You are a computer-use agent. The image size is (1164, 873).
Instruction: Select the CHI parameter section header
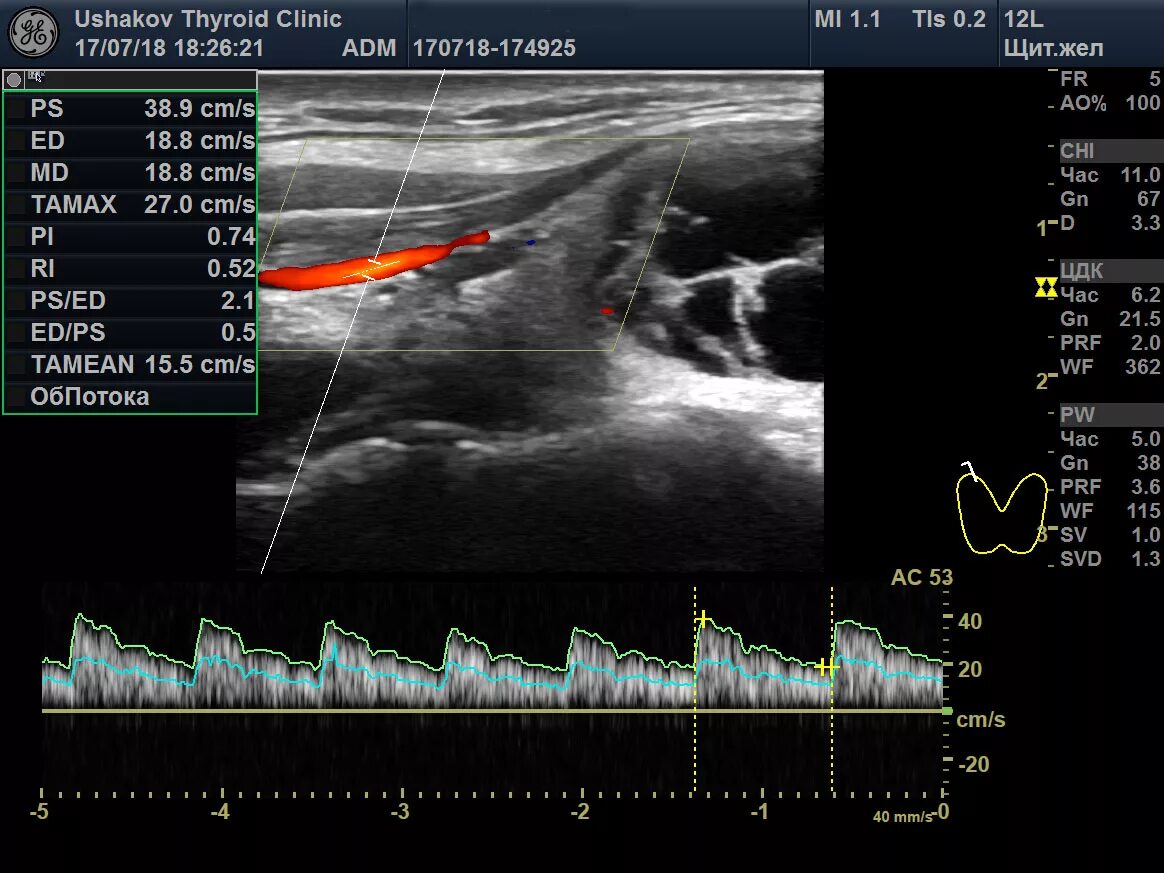pos(1111,151)
